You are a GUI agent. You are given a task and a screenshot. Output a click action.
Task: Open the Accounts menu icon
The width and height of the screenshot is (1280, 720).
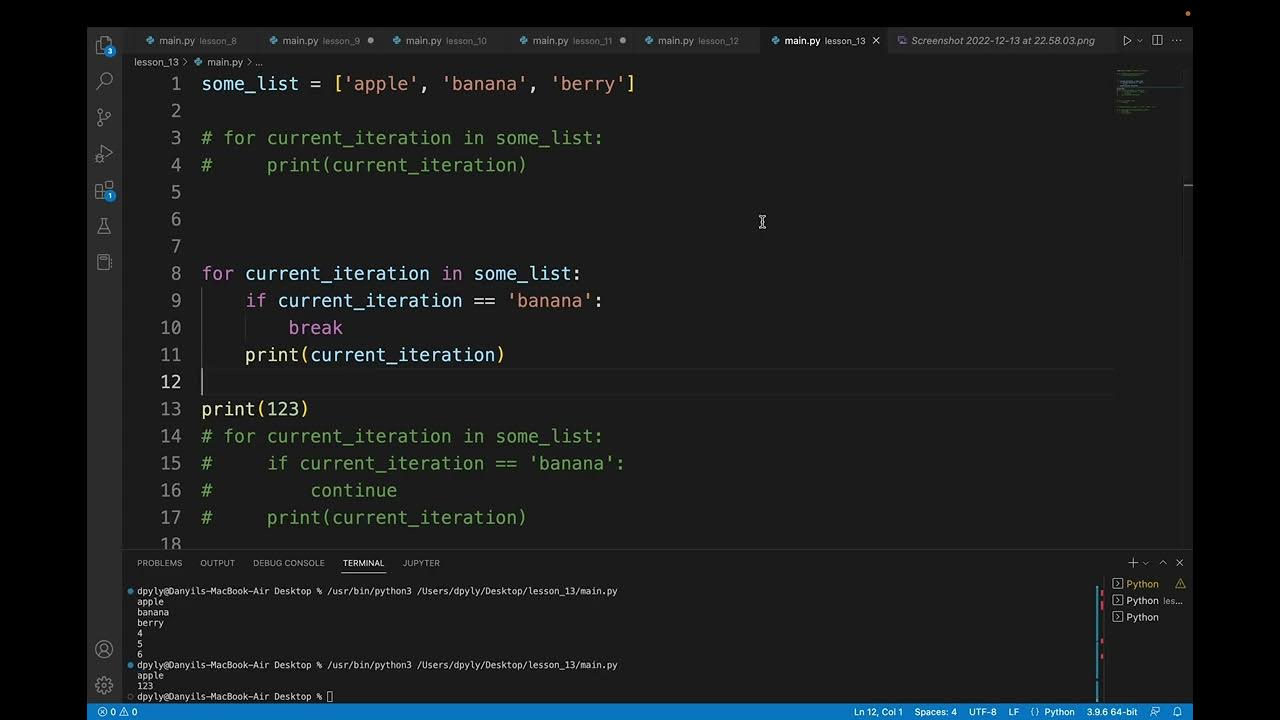coord(104,649)
